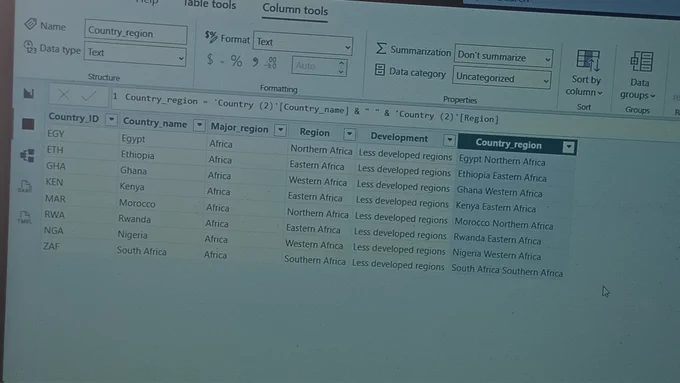The width and height of the screenshot is (680, 383).
Task: Select the cell 'ZAF'
Action: (51, 246)
